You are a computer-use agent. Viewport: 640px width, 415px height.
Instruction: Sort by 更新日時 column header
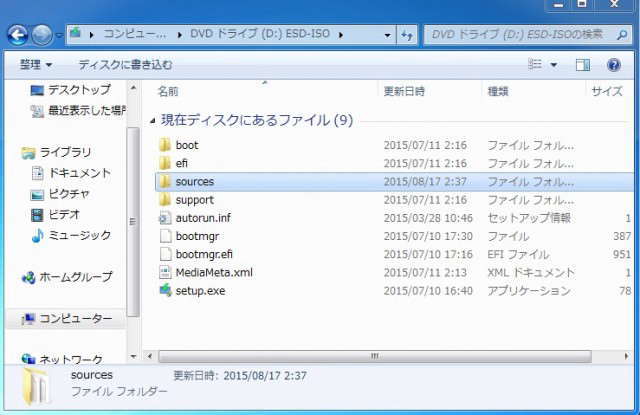tap(404, 91)
